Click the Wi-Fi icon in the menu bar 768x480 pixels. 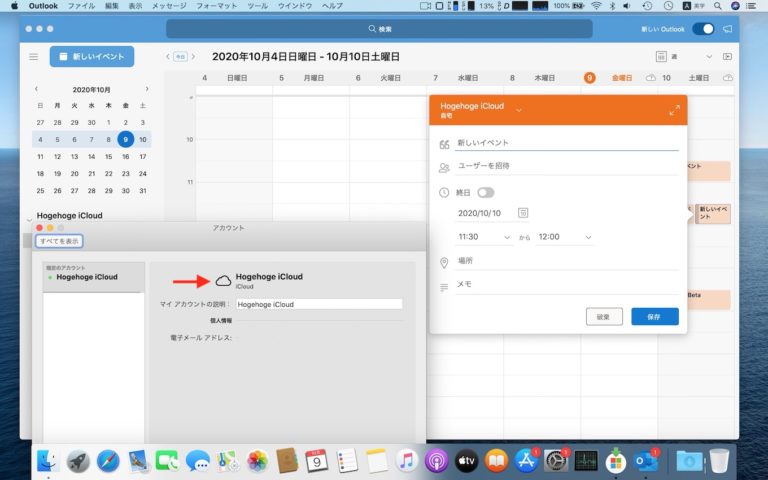pyautogui.click(x=596, y=6)
